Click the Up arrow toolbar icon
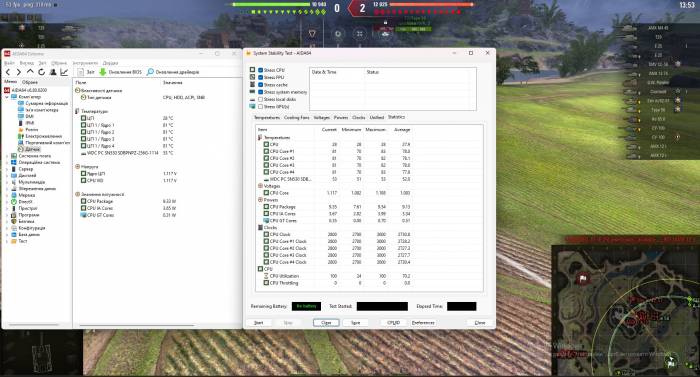The image size is (700, 377). 30,71
